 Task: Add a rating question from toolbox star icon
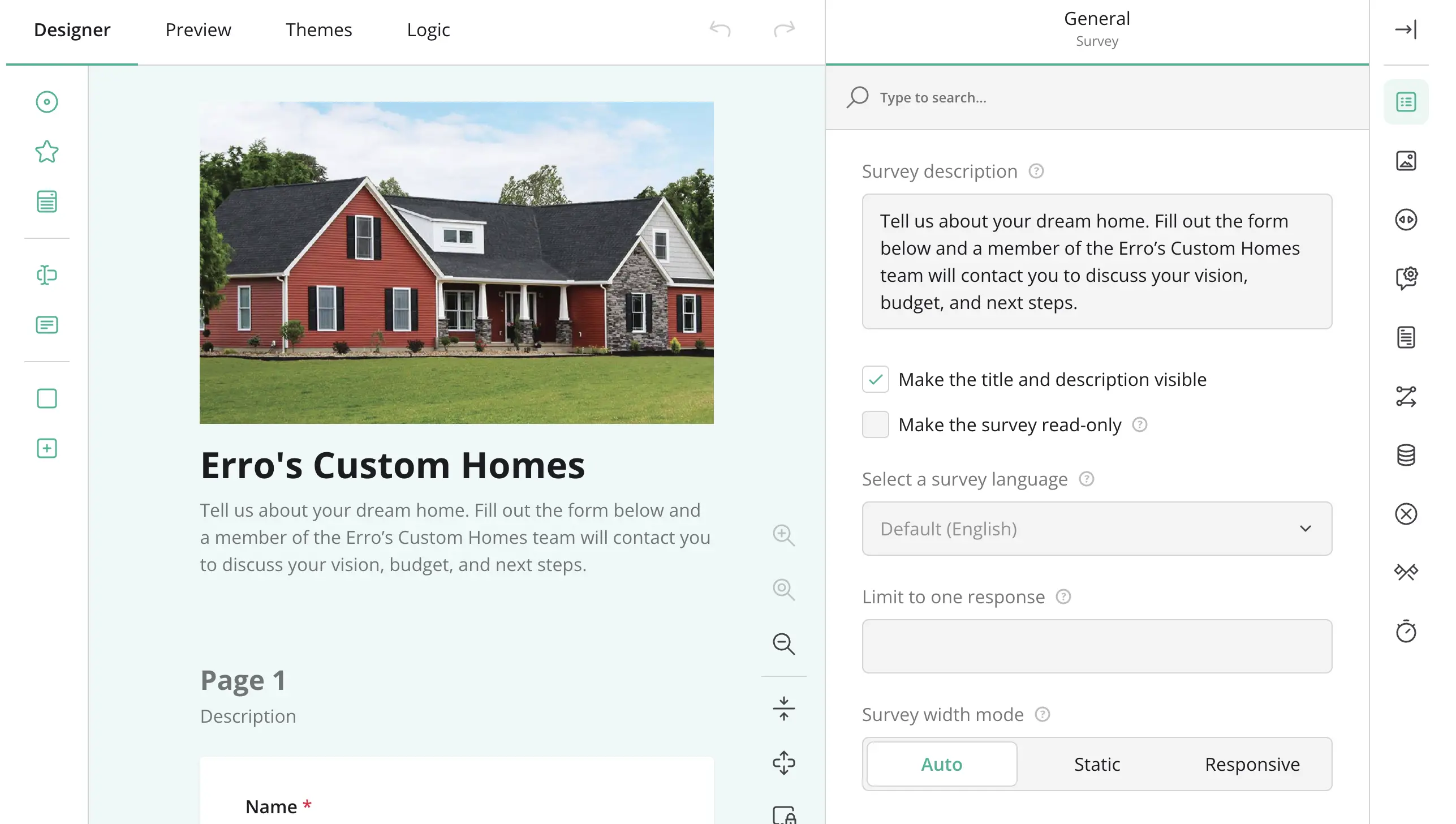(x=46, y=152)
